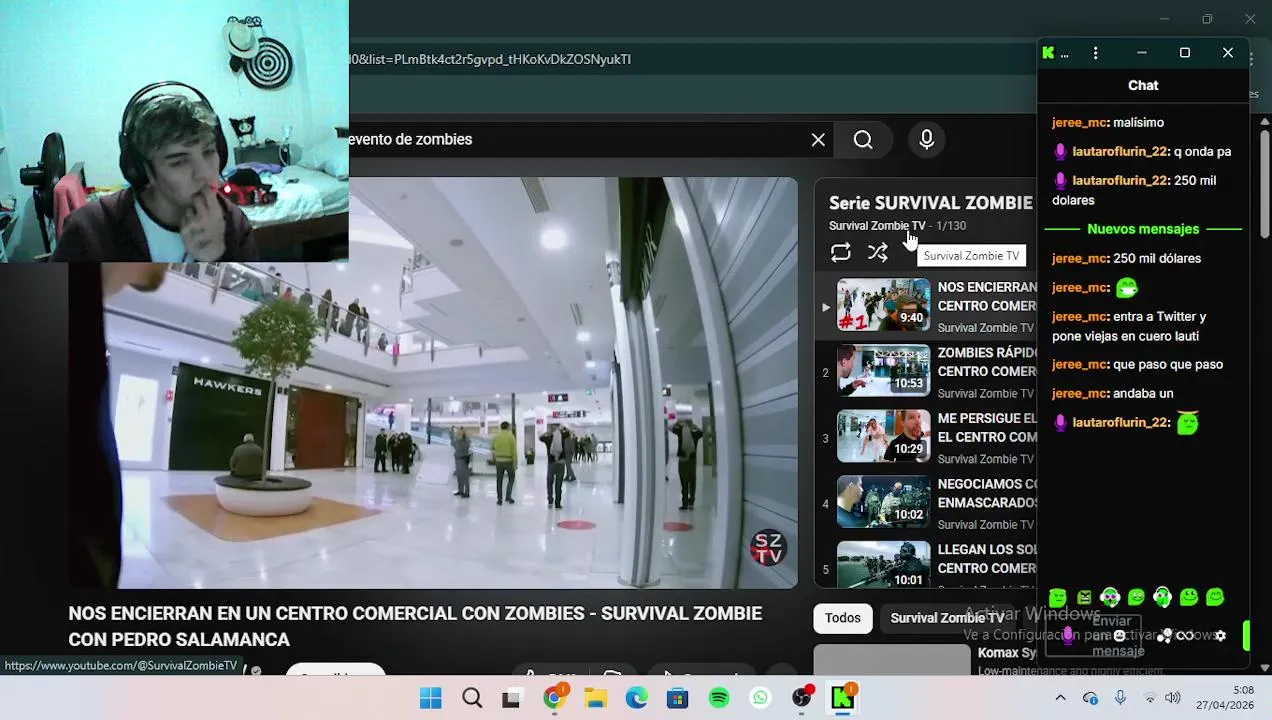Open the emoji picker in chat input
The width and height of the screenshot is (1272, 720).
(x=1119, y=636)
